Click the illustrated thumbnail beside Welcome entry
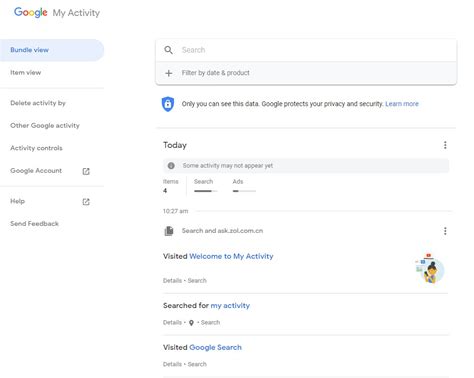The width and height of the screenshot is (474, 378). coord(430,268)
